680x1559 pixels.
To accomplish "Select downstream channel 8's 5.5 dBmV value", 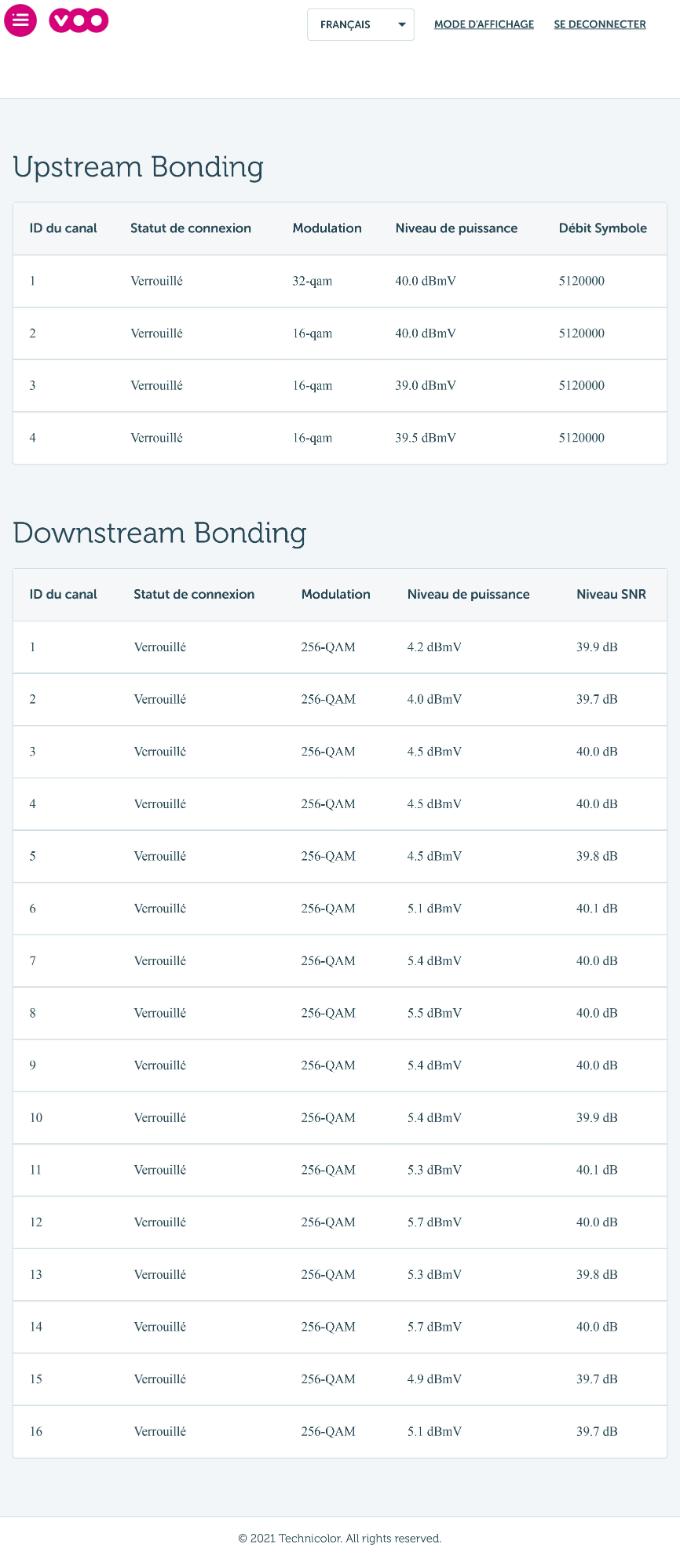I will [434, 1013].
